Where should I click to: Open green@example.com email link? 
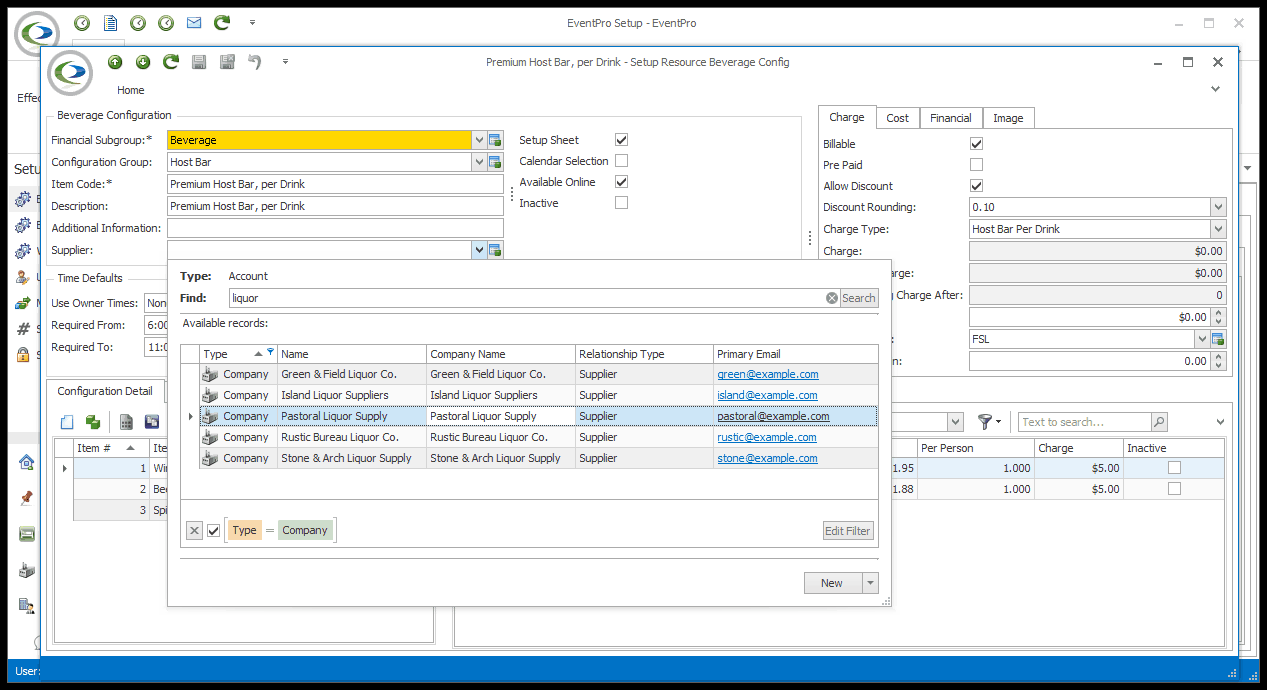(767, 374)
